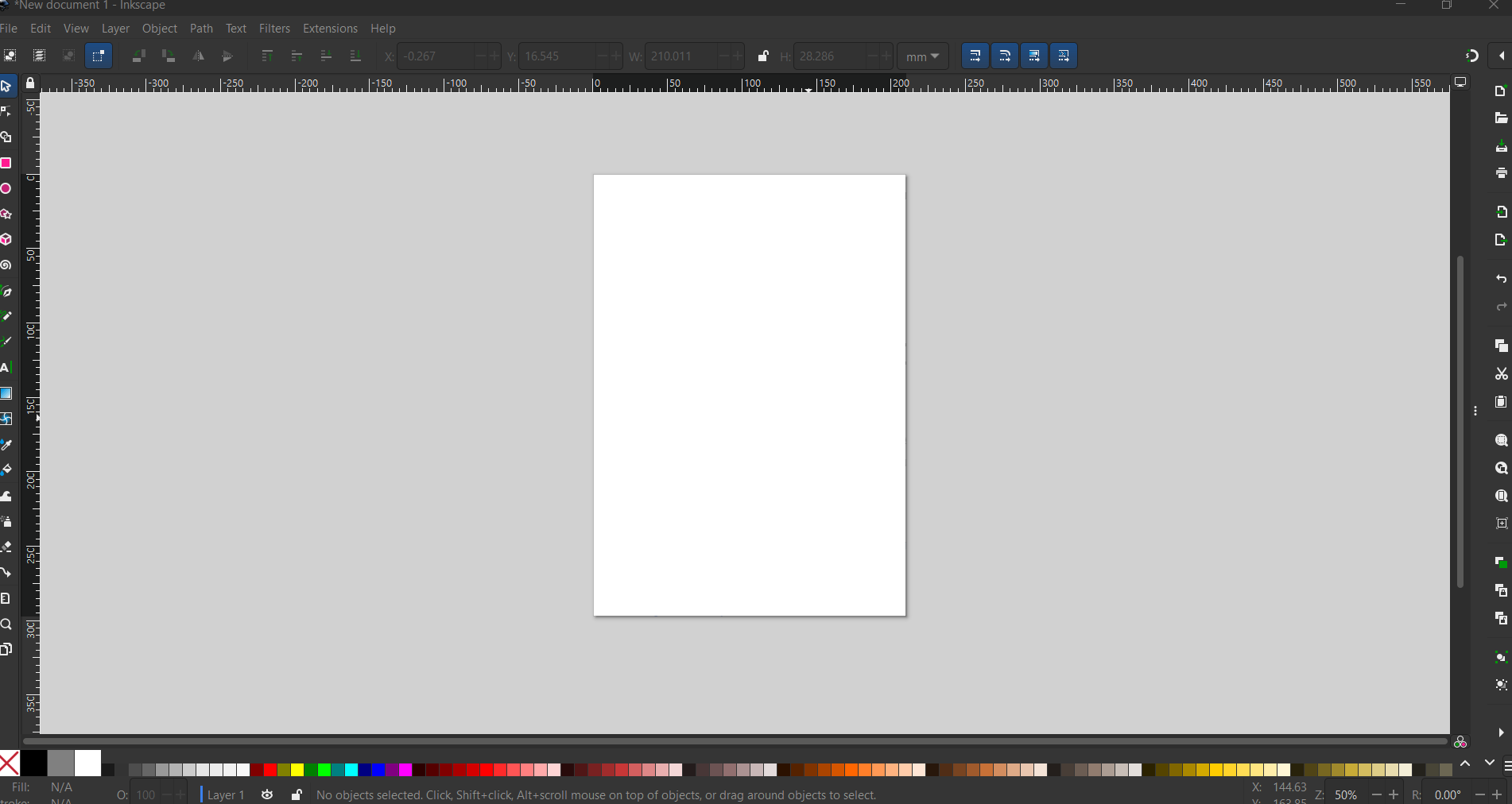Toggle Layer 1 visibility eye
The image size is (1512, 804).
point(267,794)
